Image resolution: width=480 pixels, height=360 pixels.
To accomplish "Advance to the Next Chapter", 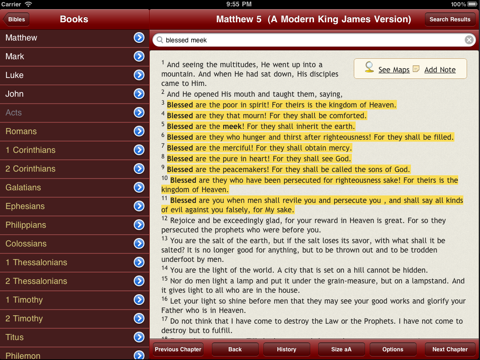I will (x=450, y=349).
